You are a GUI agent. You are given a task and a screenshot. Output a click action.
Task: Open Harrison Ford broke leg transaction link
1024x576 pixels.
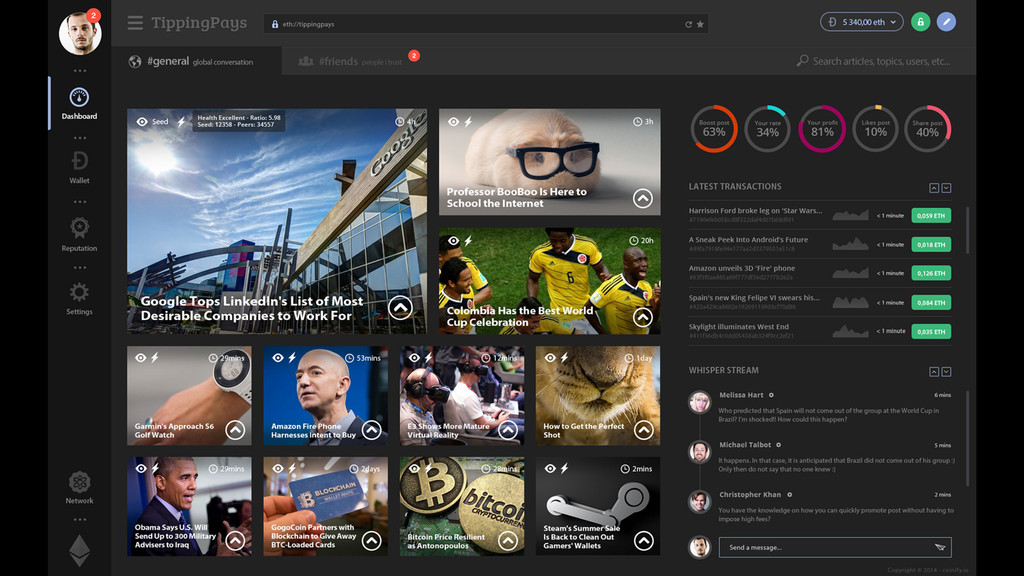coord(755,211)
